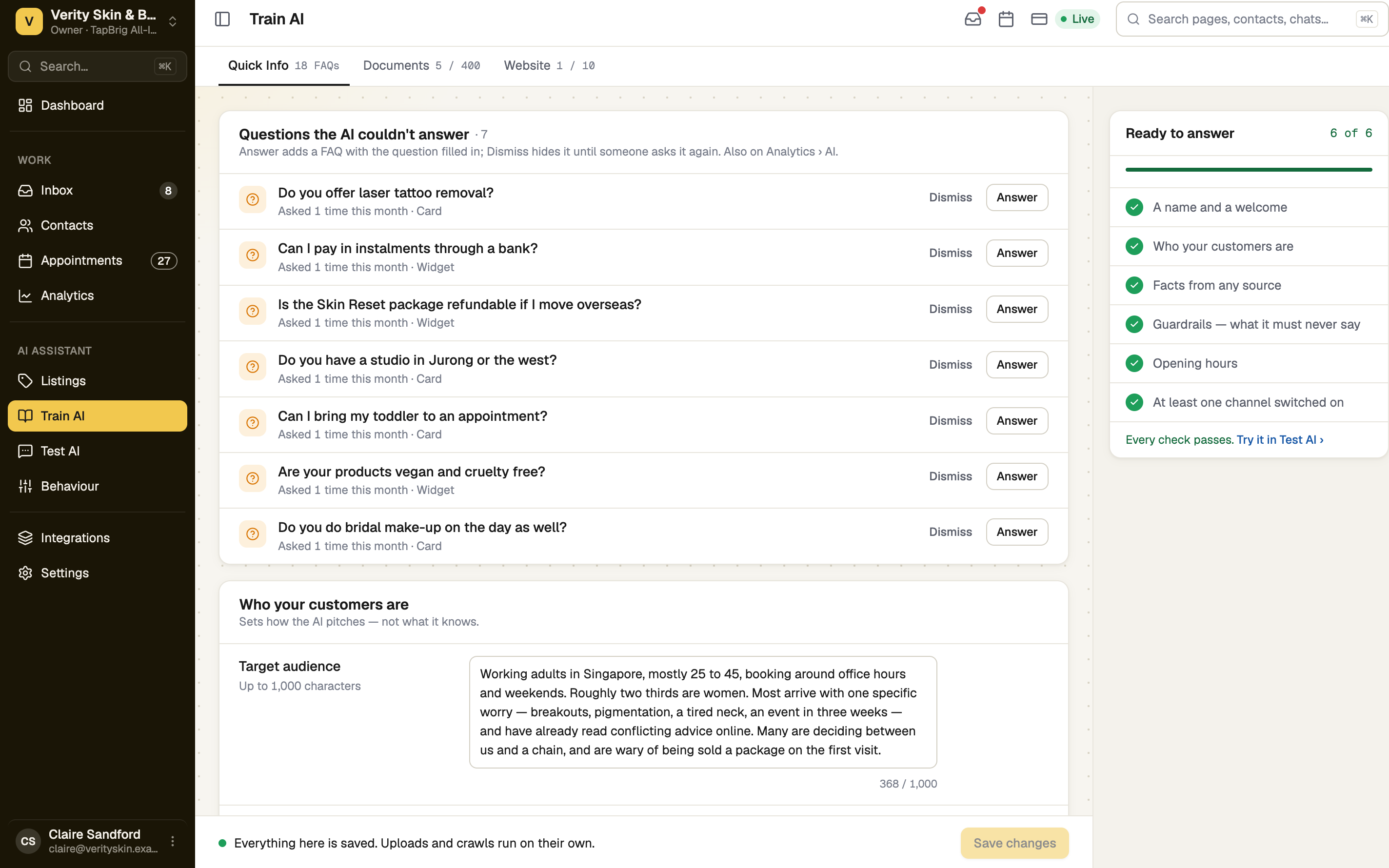Answer the laser tattoo removal question

point(1016,197)
